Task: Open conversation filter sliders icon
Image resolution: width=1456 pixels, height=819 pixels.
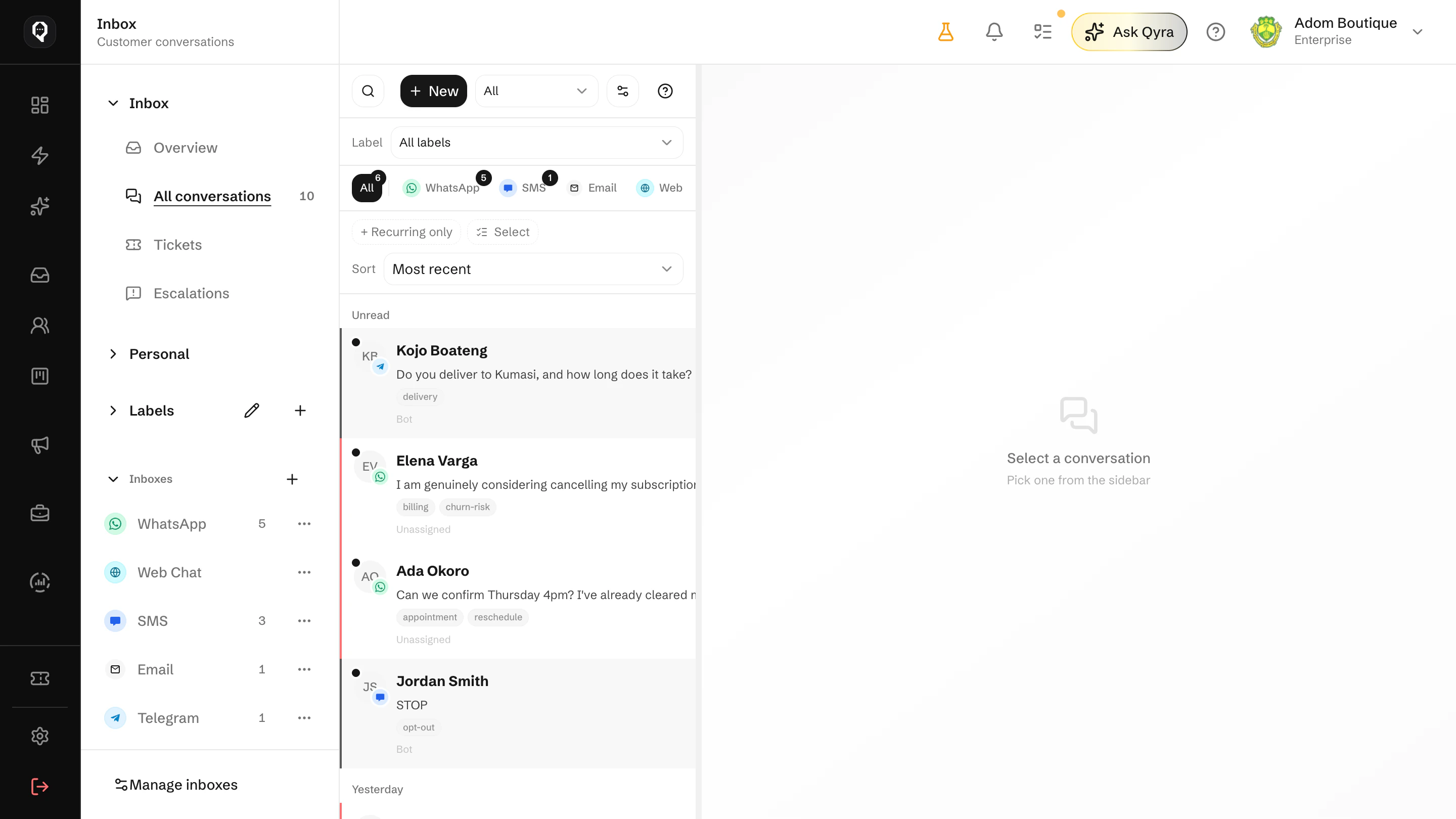Action: (623, 91)
